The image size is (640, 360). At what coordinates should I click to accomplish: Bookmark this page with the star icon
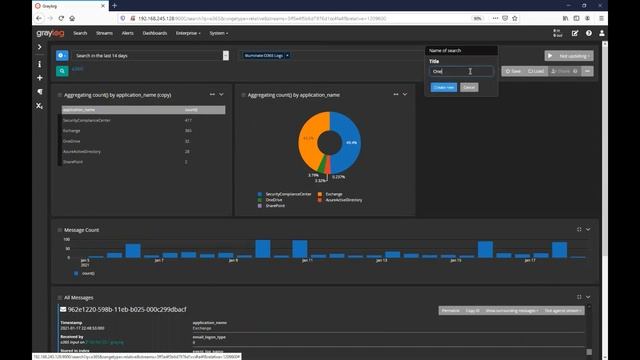point(515,18)
